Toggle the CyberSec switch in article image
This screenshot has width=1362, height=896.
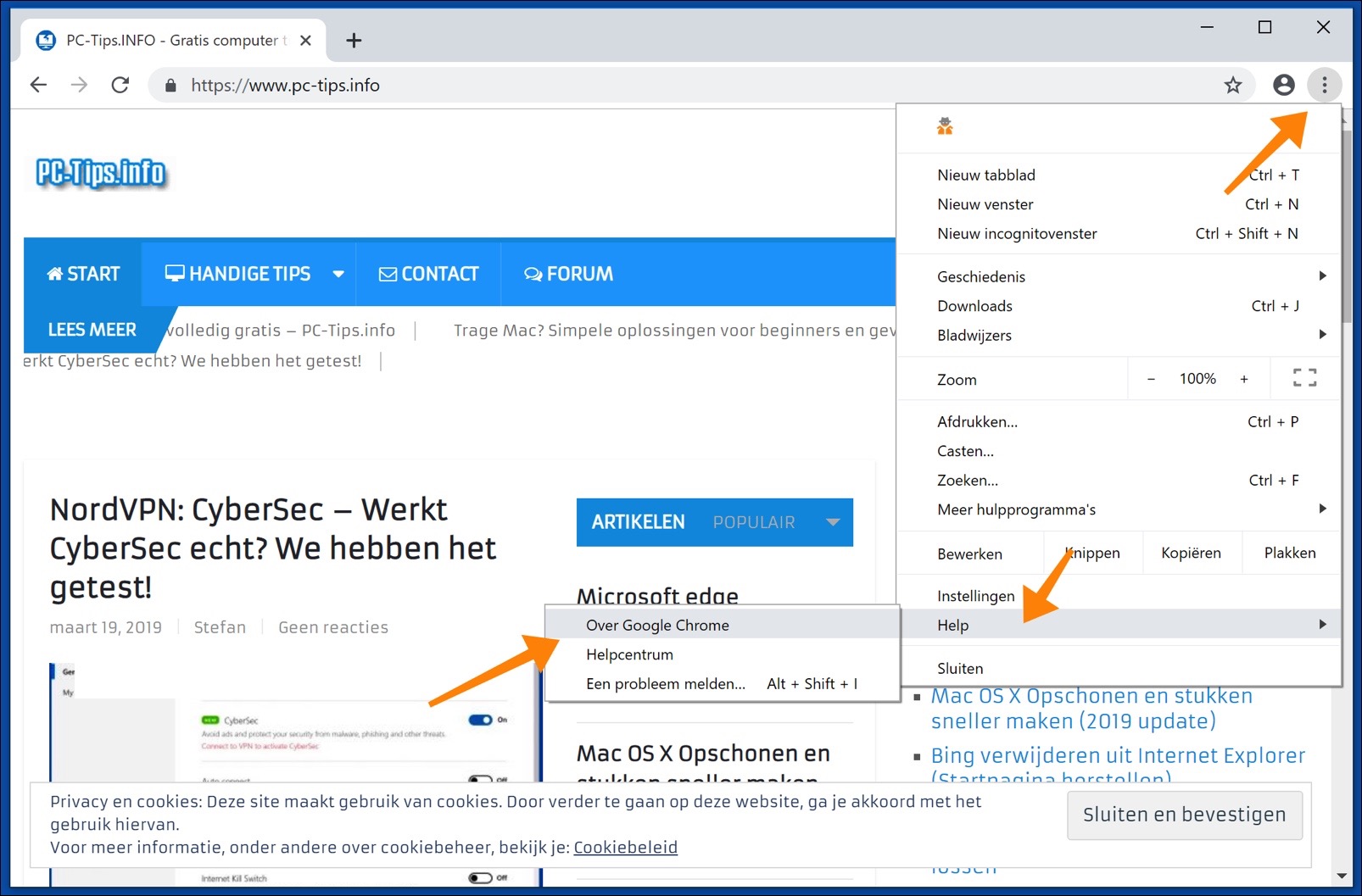tap(480, 720)
